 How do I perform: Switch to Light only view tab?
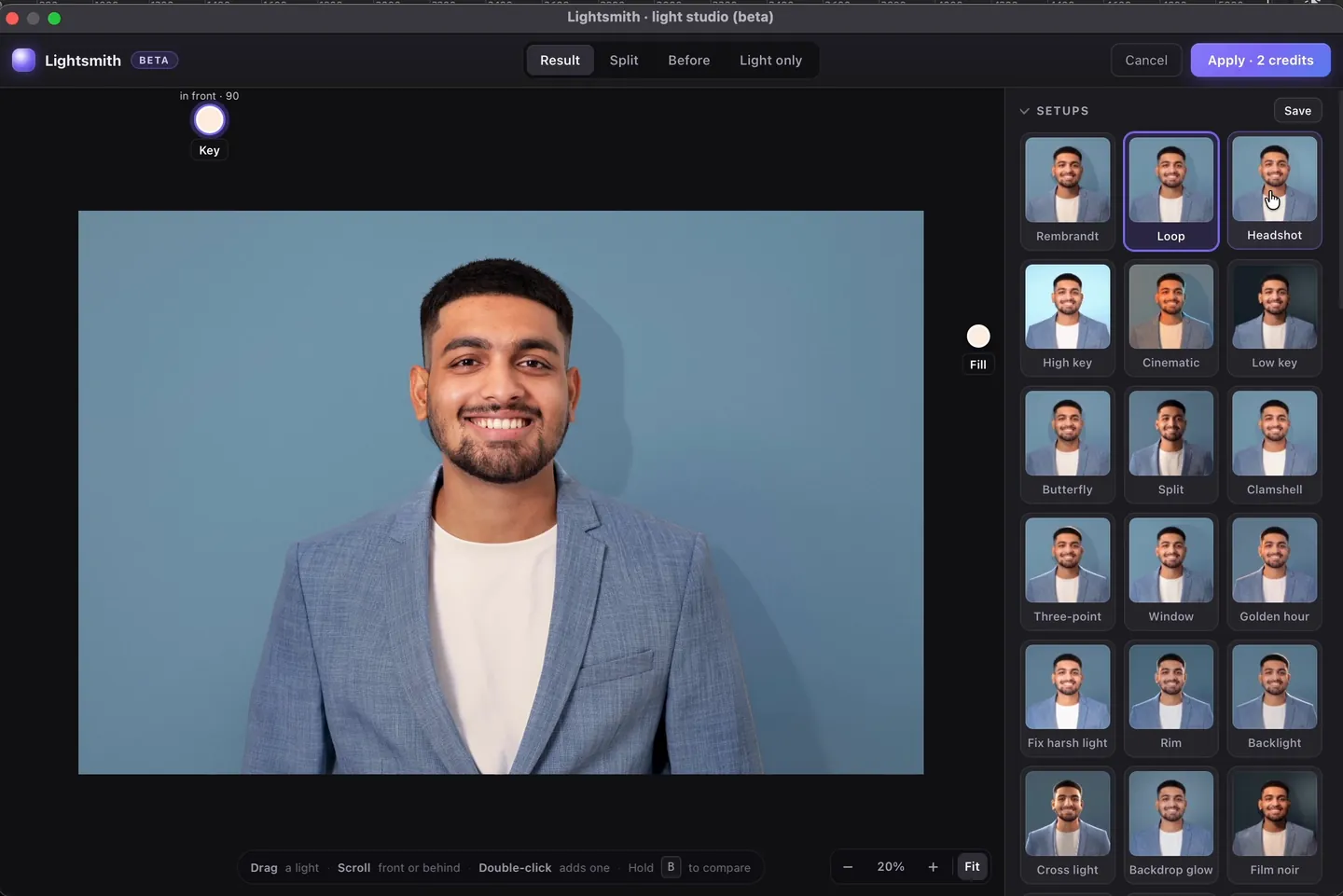click(770, 60)
